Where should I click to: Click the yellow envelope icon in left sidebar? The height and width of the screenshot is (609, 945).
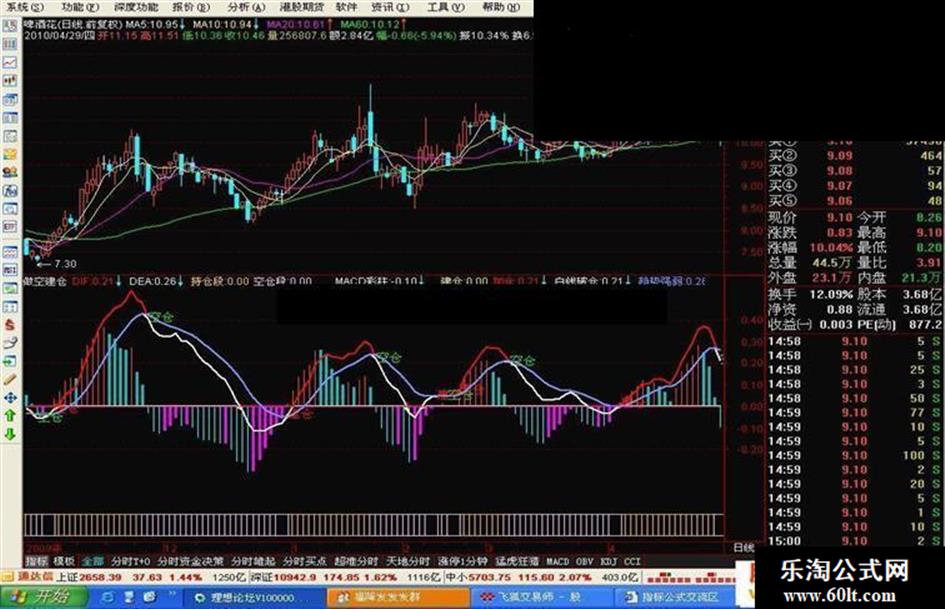click(x=10, y=154)
